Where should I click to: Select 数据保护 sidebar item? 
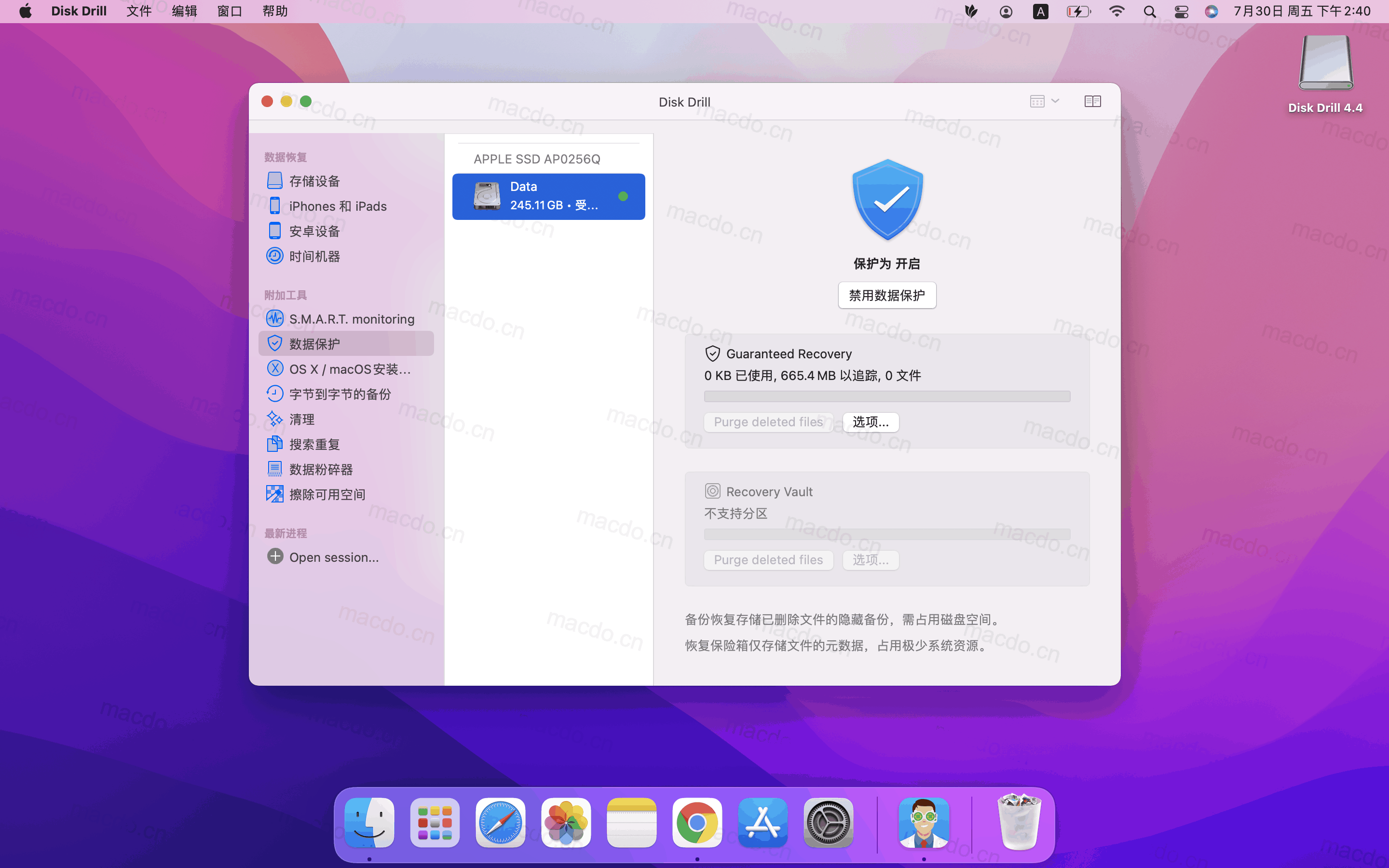coord(346,344)
